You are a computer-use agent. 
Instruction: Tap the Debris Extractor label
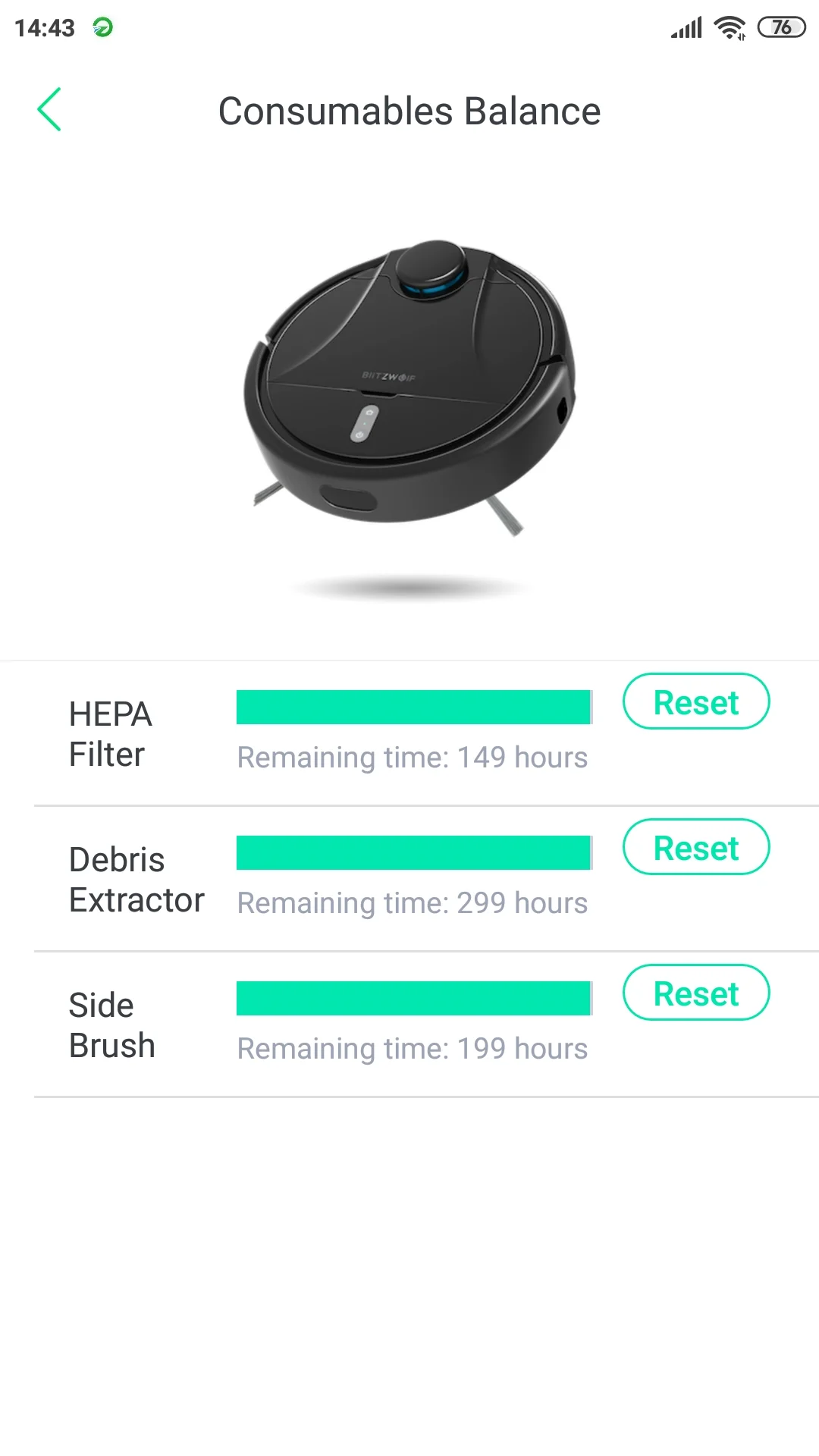pyautogui.click(x=136, y=880)
